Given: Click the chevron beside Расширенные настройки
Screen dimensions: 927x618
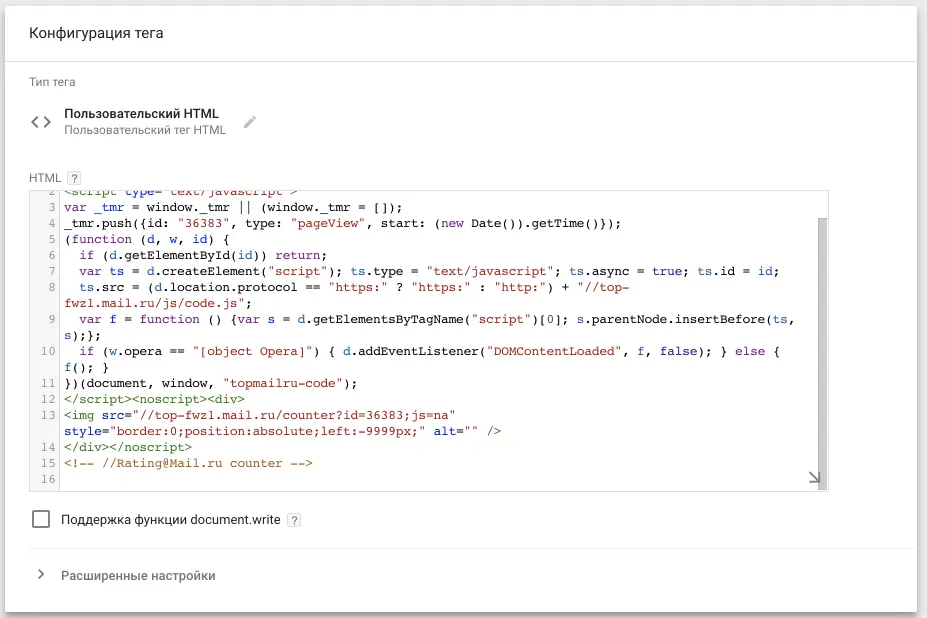Looking at the screenshot, I should point(42,576).
